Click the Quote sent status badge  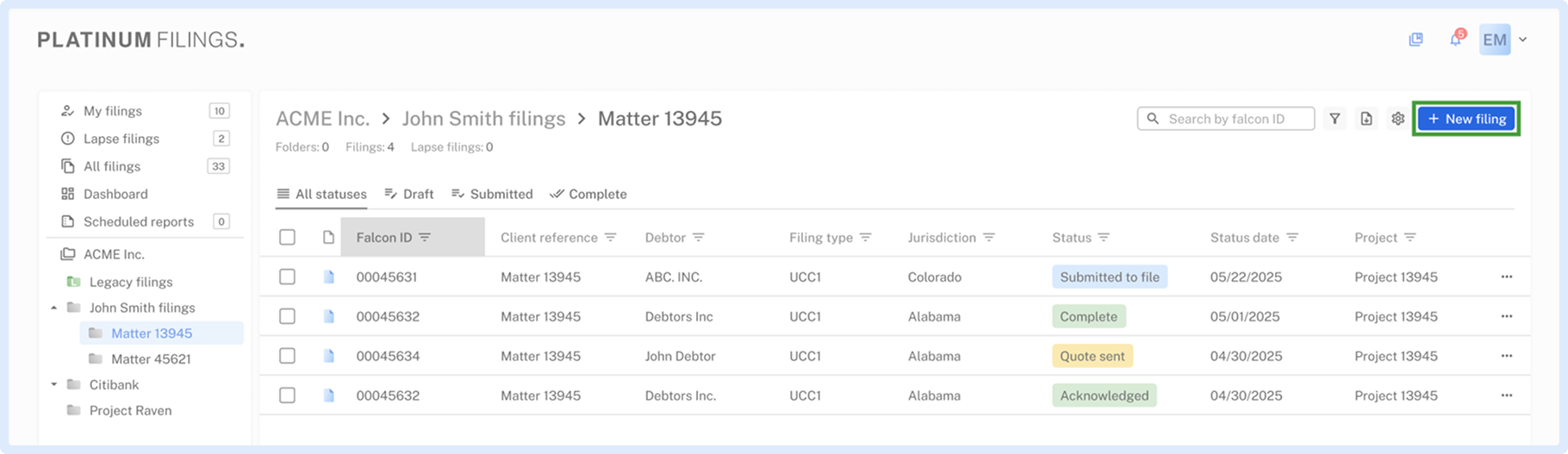tap(1092, 356)
